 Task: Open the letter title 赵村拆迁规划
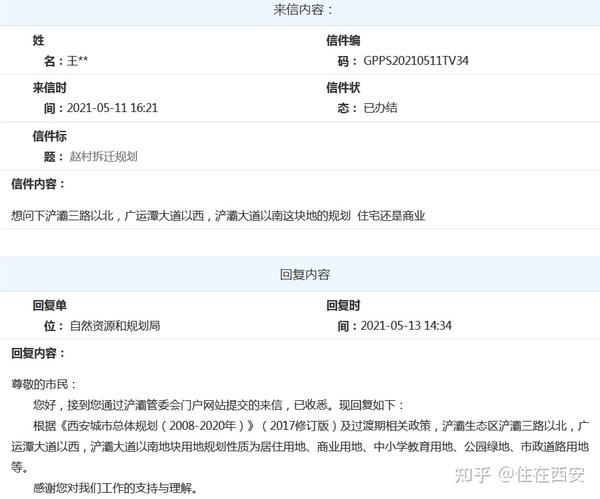click(103, 157)
